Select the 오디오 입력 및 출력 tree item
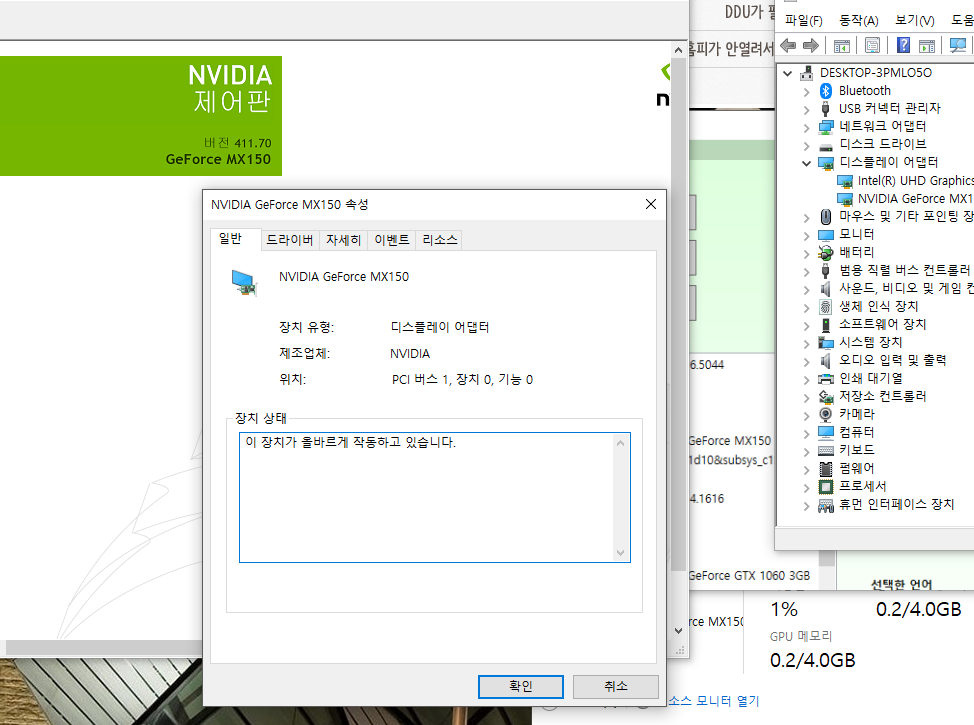The width and height of the screenshot is (974, 725). [893, 360]
